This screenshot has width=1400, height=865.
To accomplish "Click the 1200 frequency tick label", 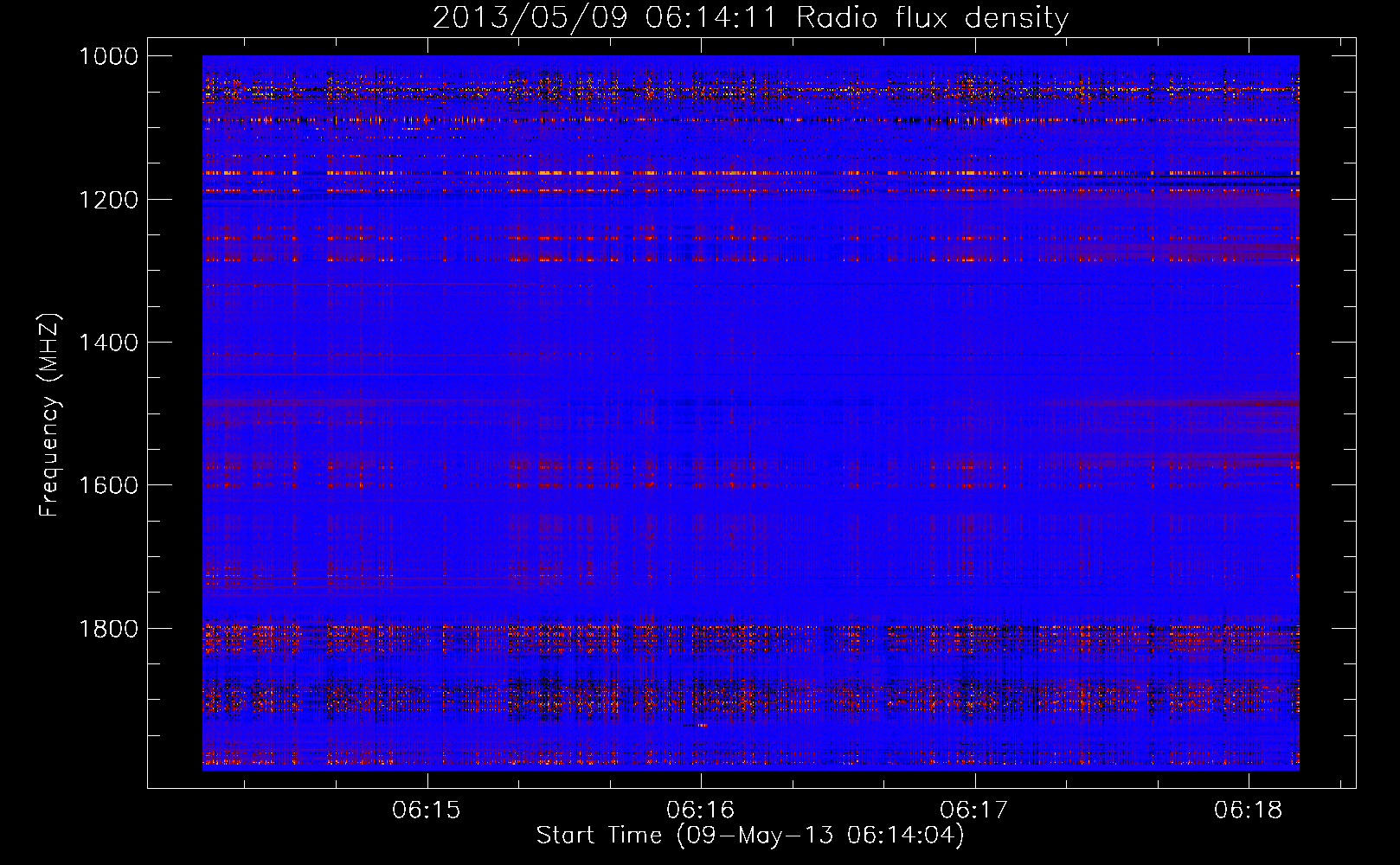I will (x=108, y=200).
